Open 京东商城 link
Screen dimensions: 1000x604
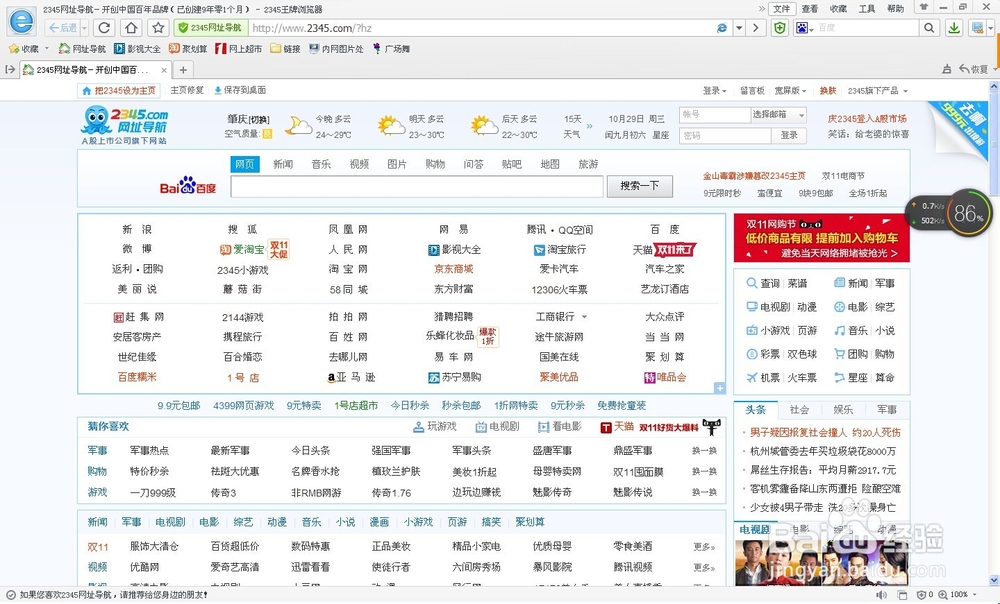point(453,269)
